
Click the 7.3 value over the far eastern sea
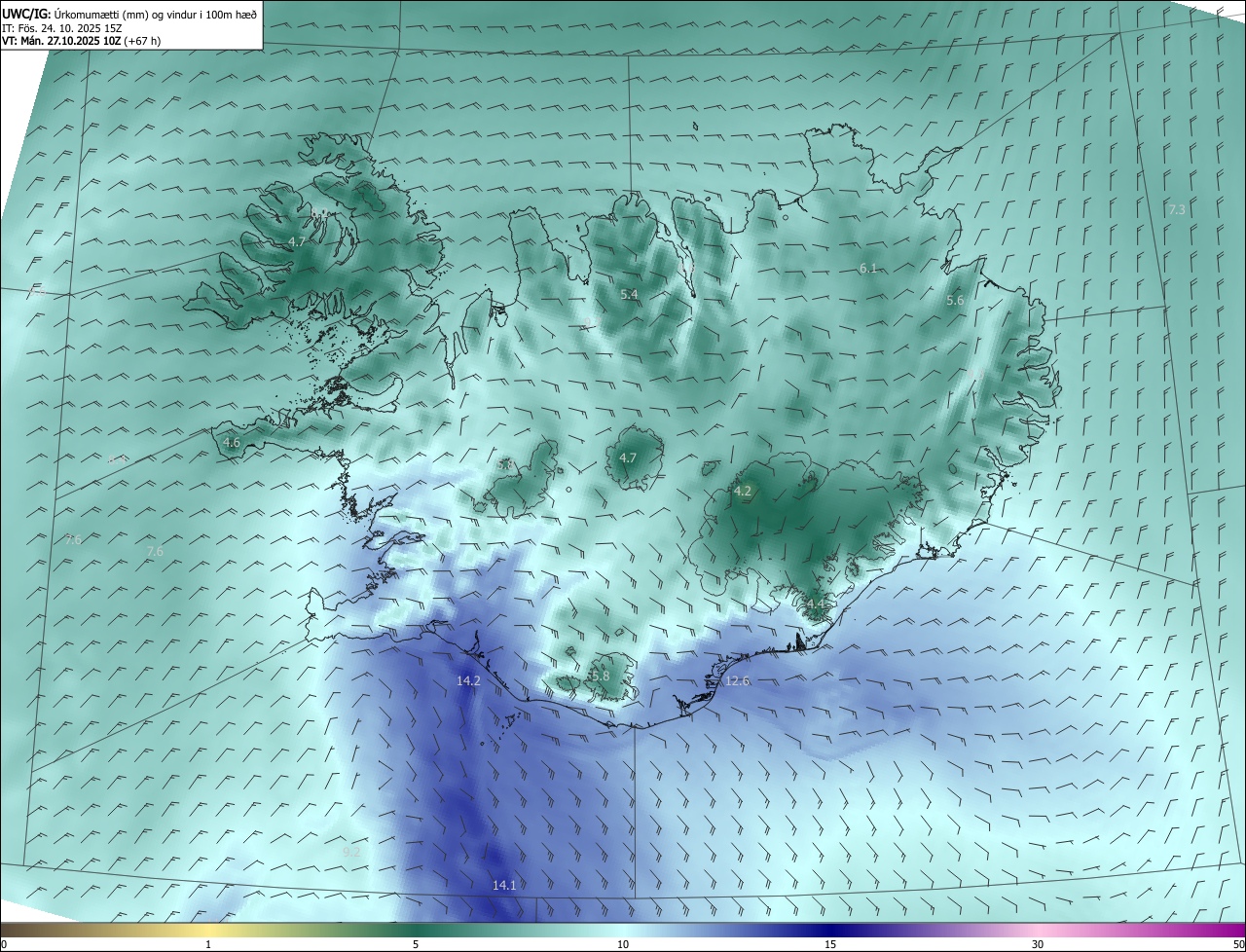point(1177,209)
